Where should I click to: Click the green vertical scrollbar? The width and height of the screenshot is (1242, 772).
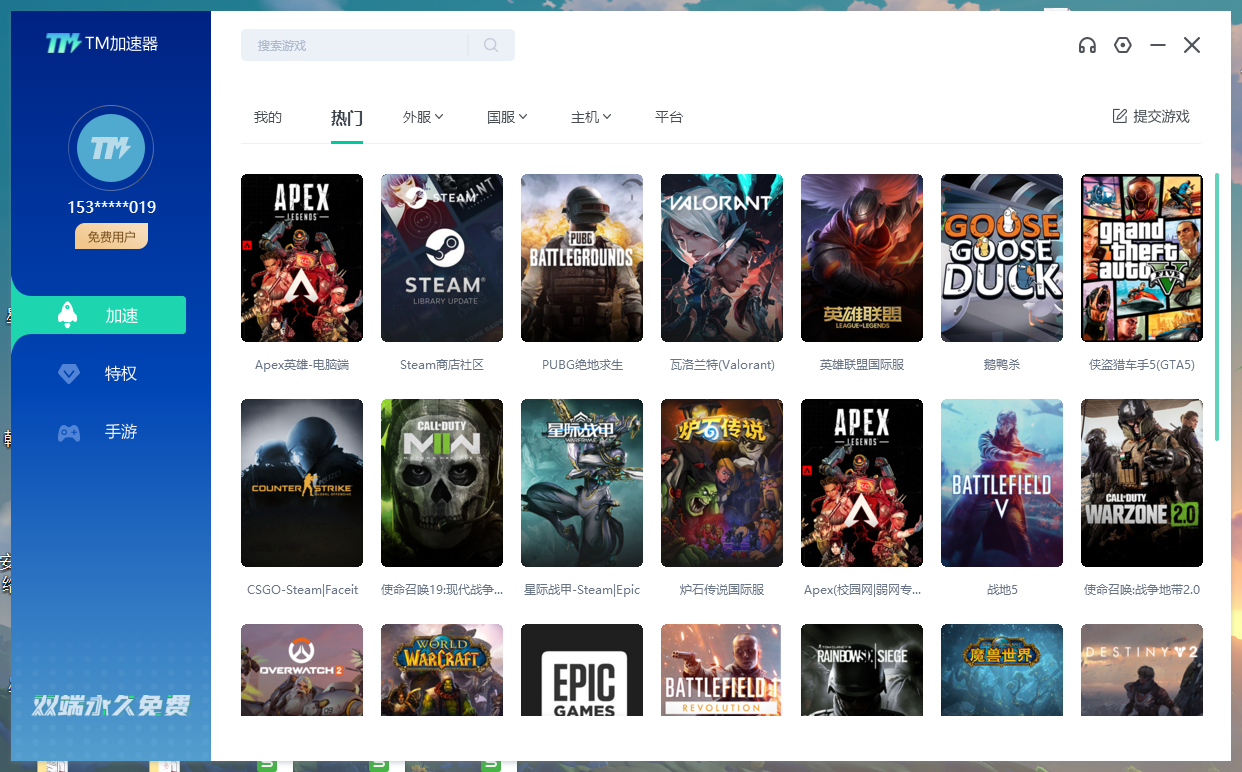(1217, 306)
